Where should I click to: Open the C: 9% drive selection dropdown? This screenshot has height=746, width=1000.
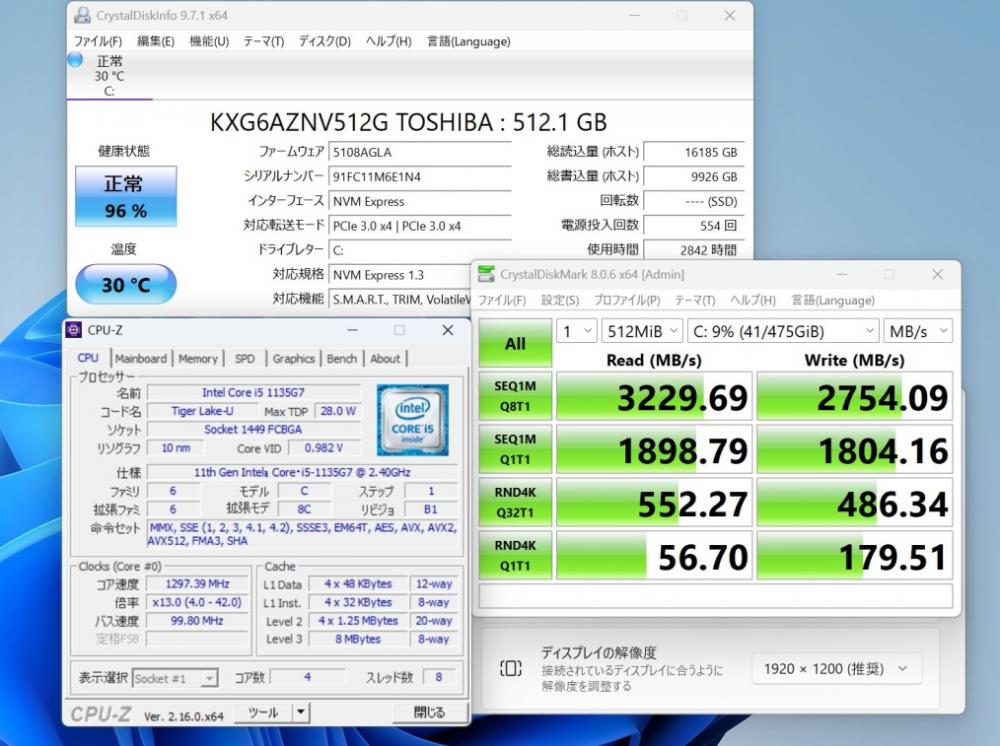click(x=783, y=331)
